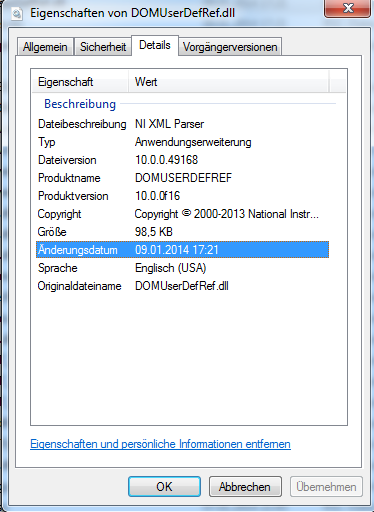Click the file icon in the title bar
The image size is (374, 512).
17,14
